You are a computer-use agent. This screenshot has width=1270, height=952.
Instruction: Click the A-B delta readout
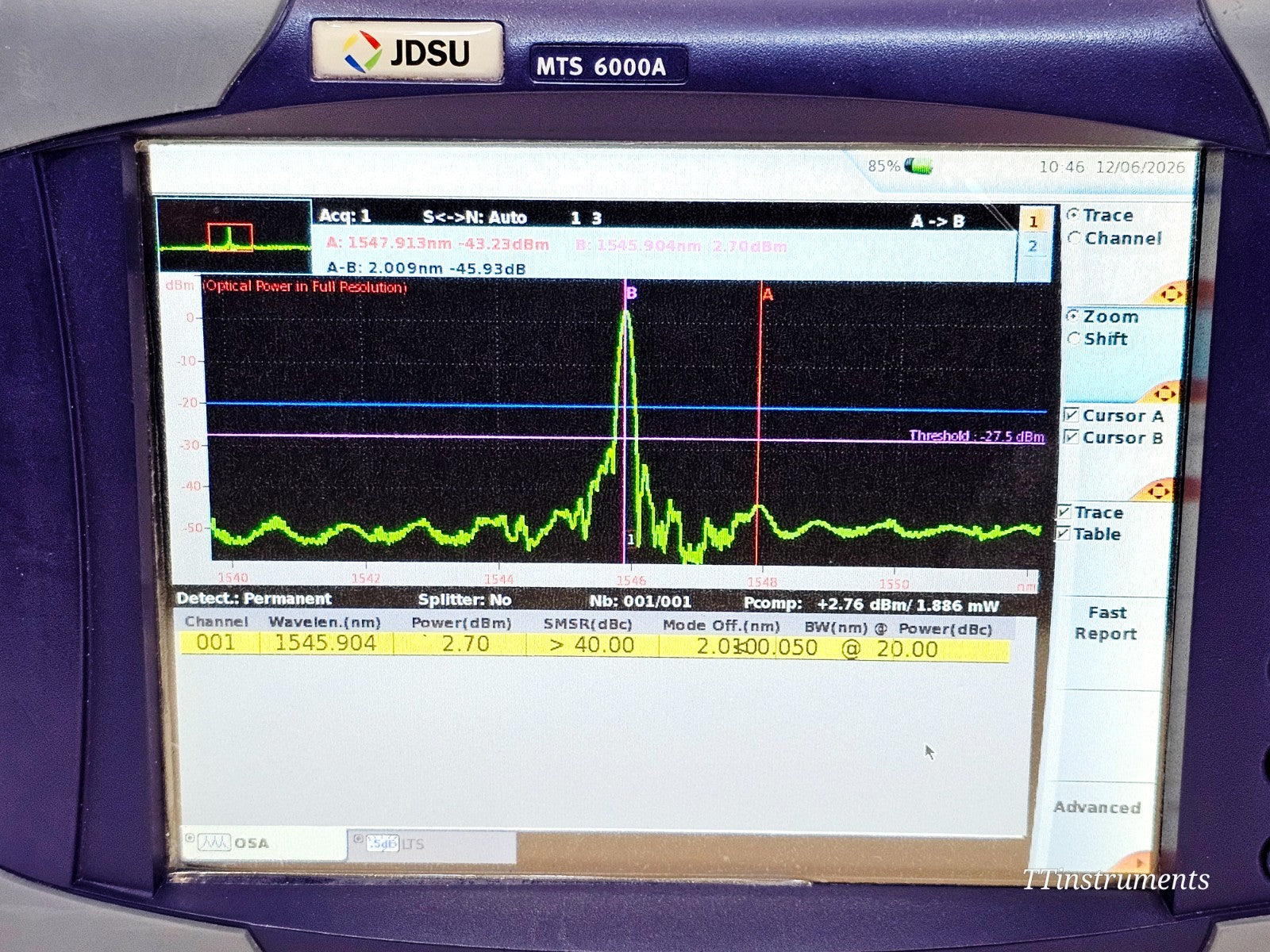tap(425, 268)
